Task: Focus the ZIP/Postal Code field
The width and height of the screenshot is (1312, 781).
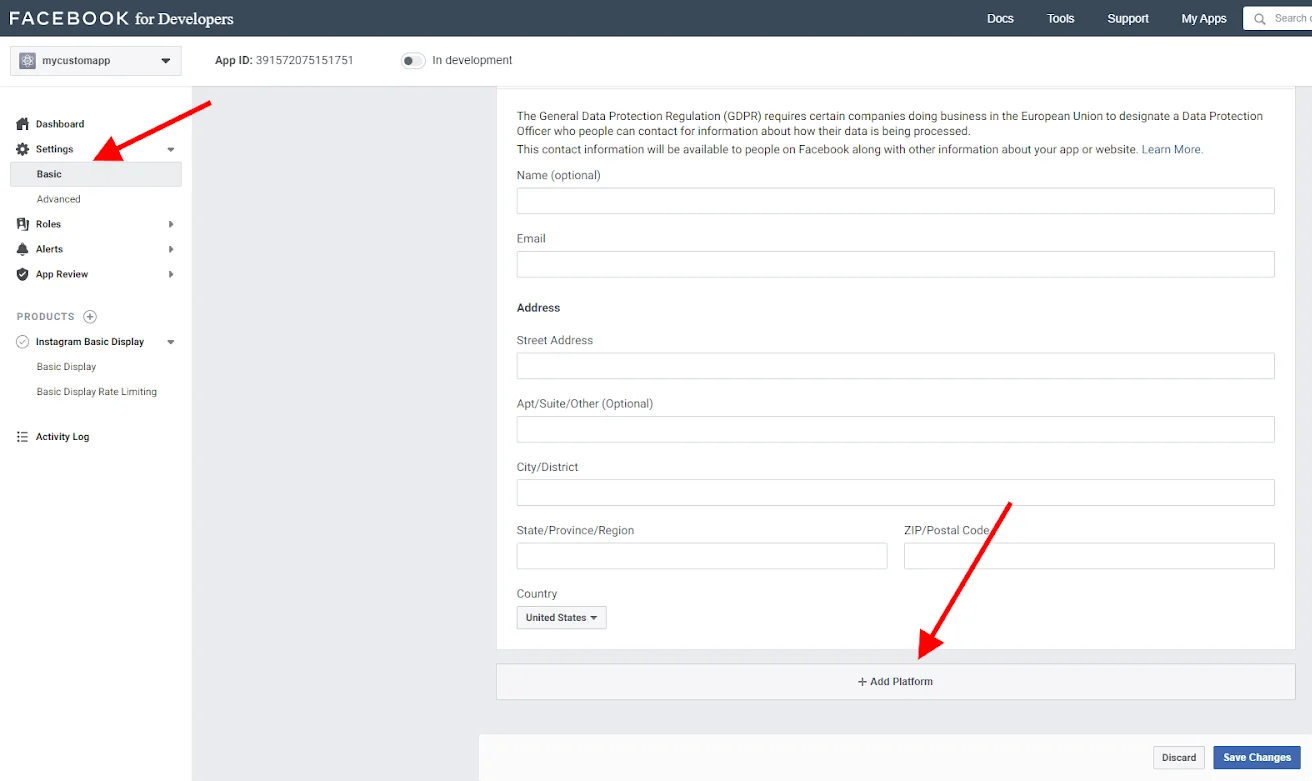Action: click(x=1089, y=556)
